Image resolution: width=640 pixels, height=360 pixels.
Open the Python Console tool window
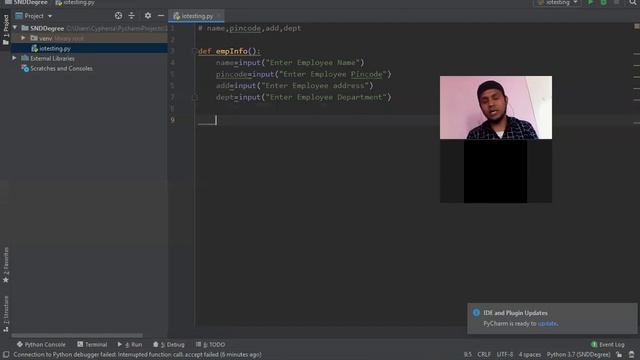tap(41, 344)
